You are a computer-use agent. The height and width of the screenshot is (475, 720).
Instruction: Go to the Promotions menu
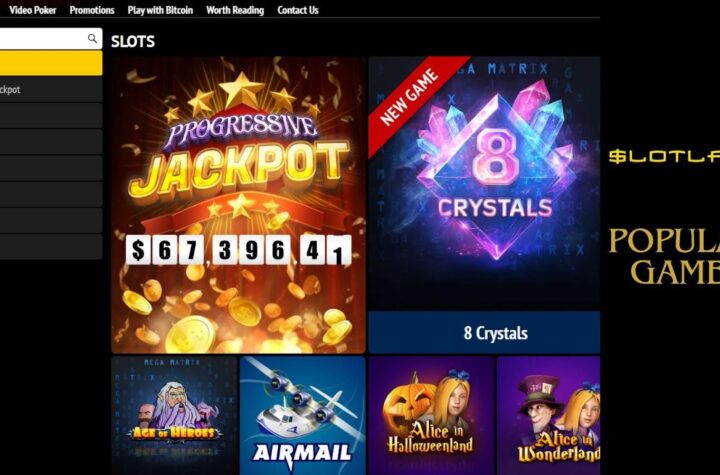point(92,10)
